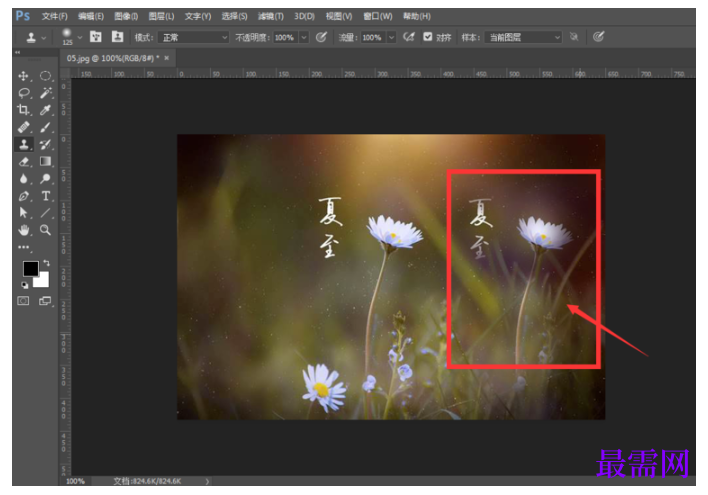Viewport: 708px width, 495px height.
Task: Open the 图像(I) menu
Action: pos(126,16)
